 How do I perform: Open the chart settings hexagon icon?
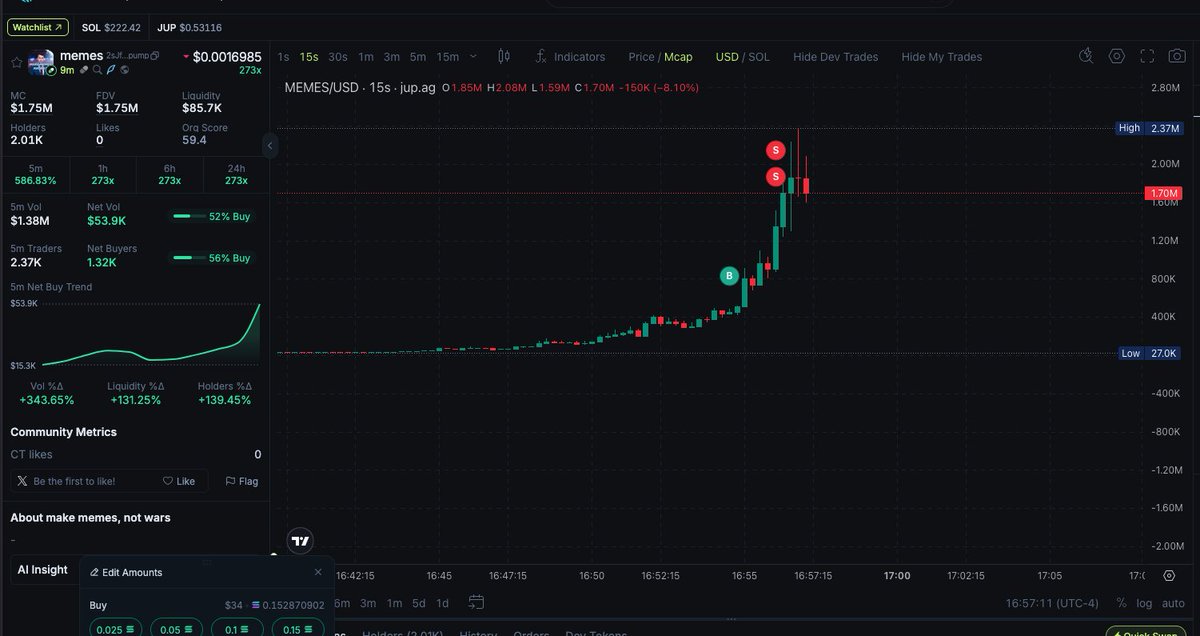point(1117,57)
